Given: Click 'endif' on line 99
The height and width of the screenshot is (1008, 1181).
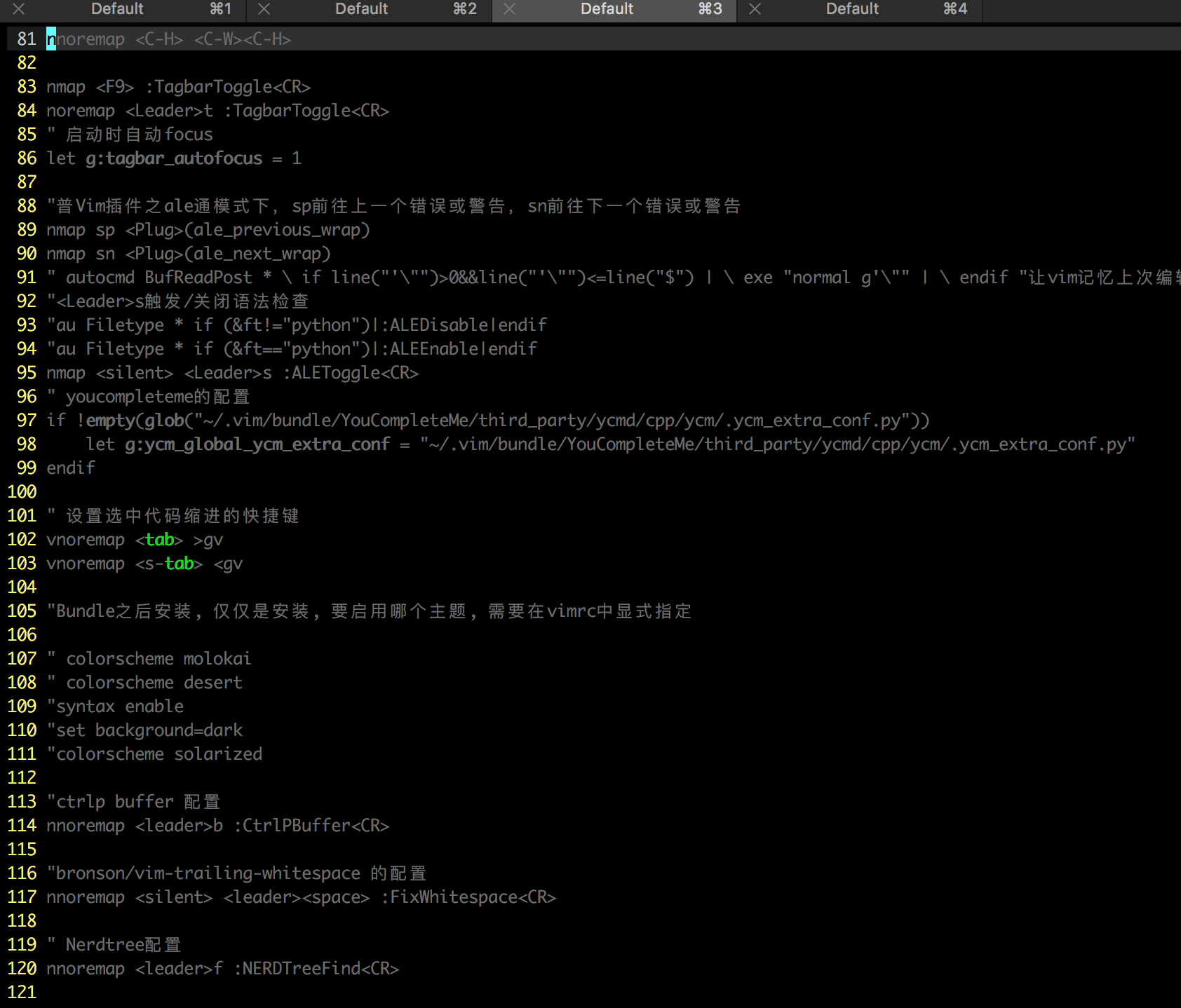Looking at the screenshot, I should point(71,468).
